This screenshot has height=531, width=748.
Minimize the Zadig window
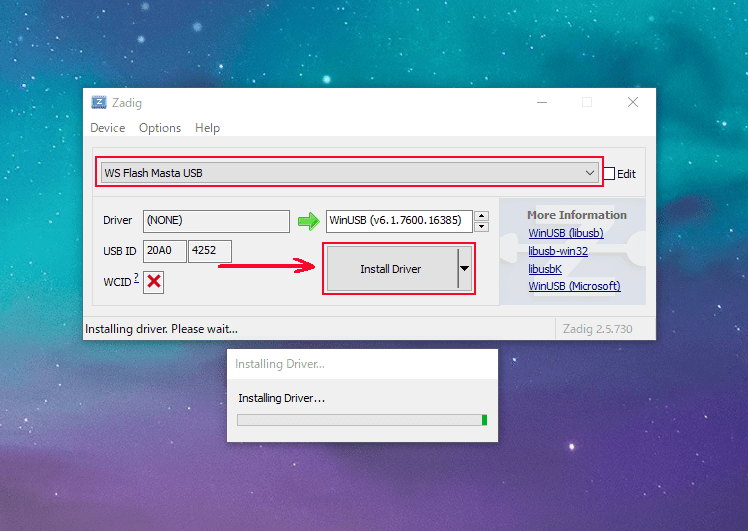point(542,102)
